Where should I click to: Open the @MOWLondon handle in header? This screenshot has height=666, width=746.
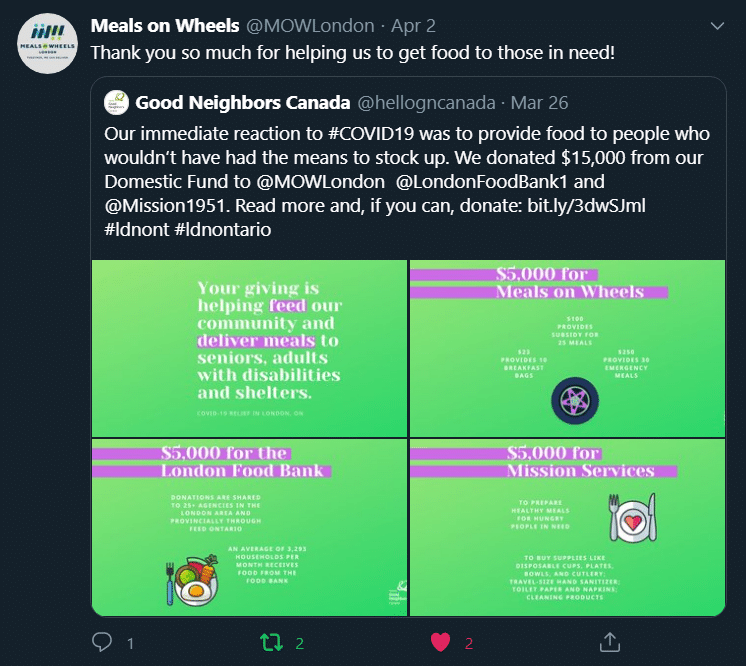pos(310,26)
